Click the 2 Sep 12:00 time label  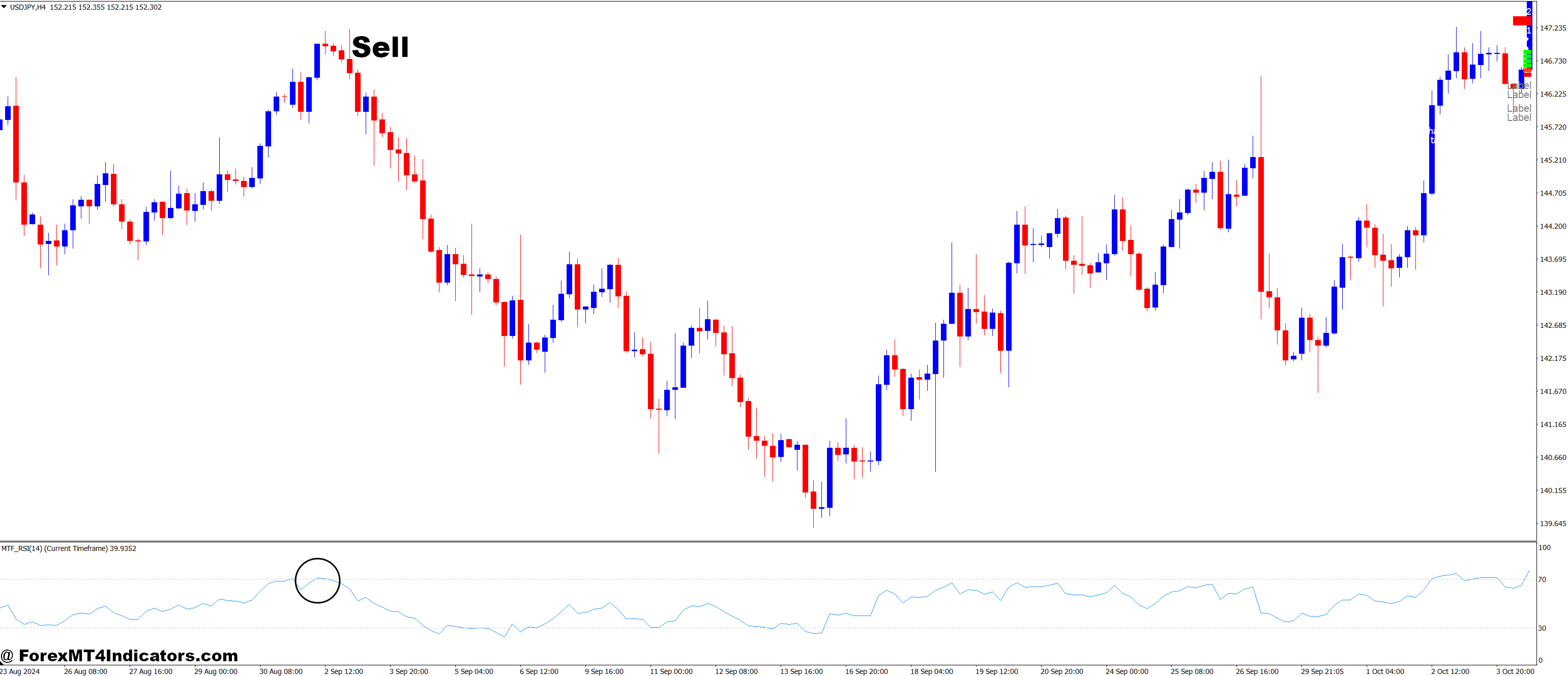pyautogui.click(x=343, y=672)
